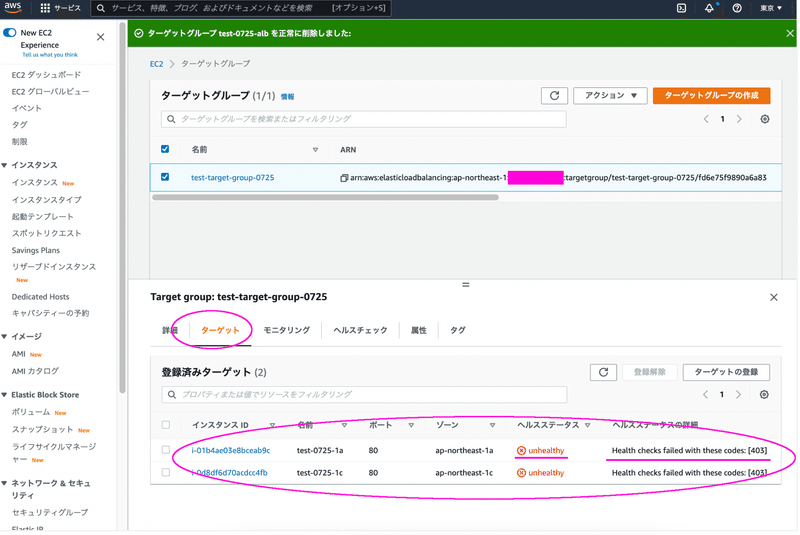Click the split panel resize handle
Screen dimensions: 800x535
tap(466, 285)
